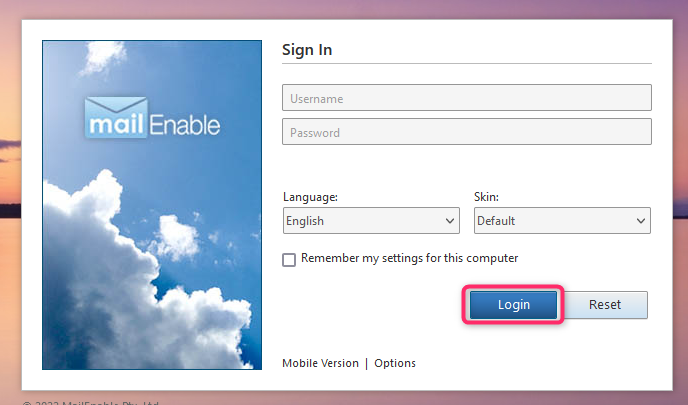
Task: Click the Language label text
Action: point(311,197)
